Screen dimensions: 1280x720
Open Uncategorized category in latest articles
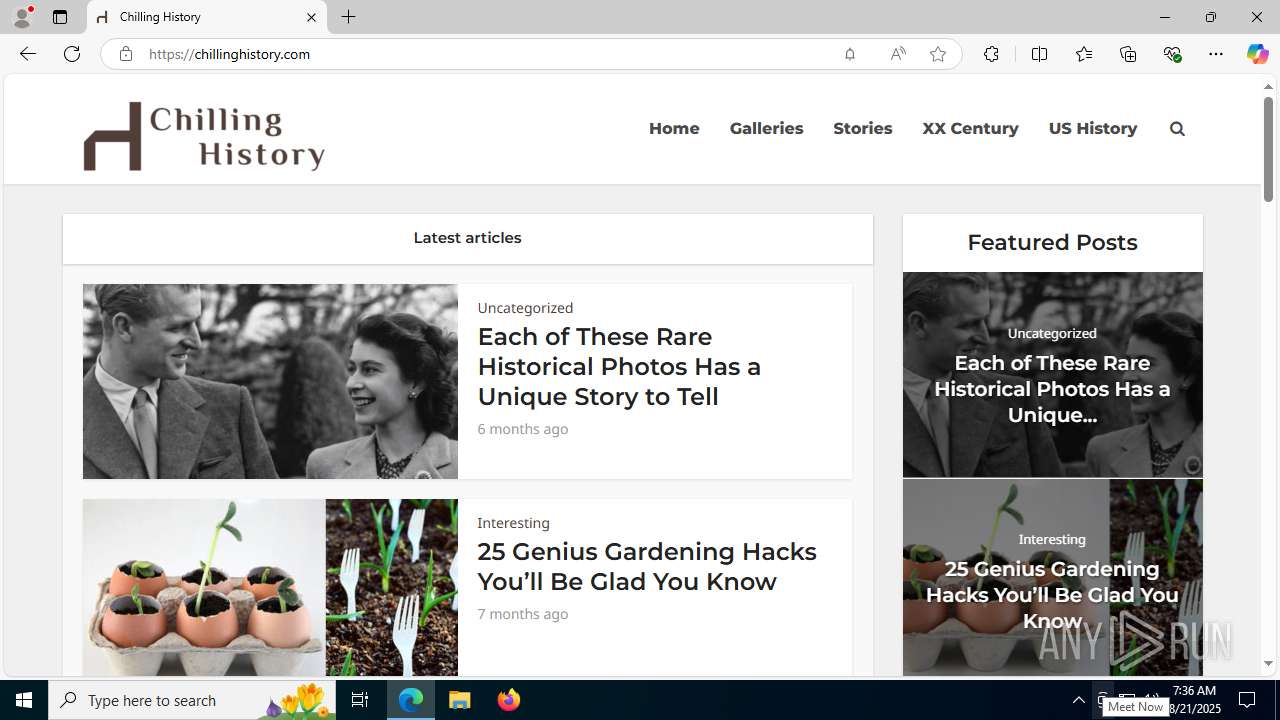coord(525,308)
